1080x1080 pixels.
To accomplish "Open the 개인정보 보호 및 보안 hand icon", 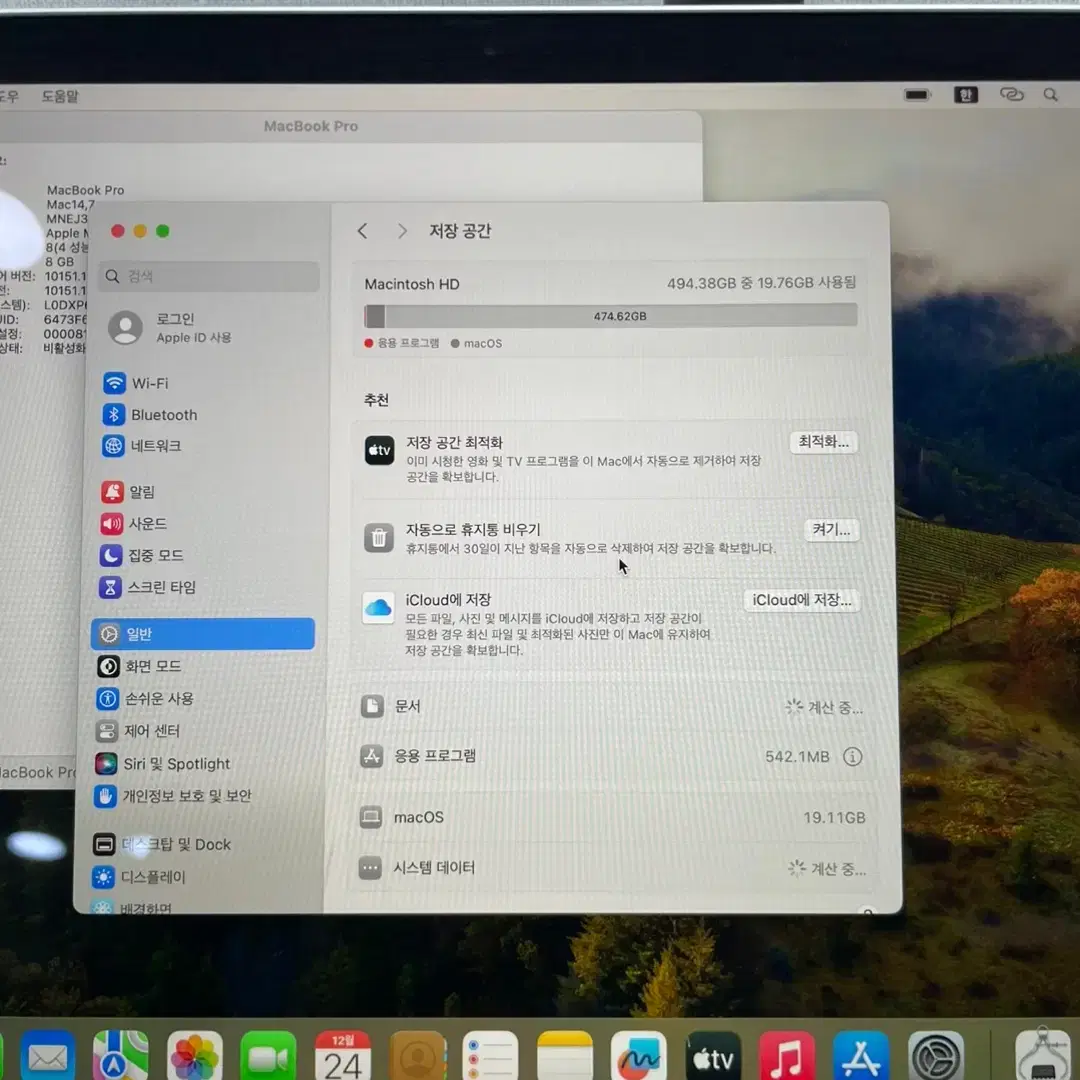I will tap(105, 796).
